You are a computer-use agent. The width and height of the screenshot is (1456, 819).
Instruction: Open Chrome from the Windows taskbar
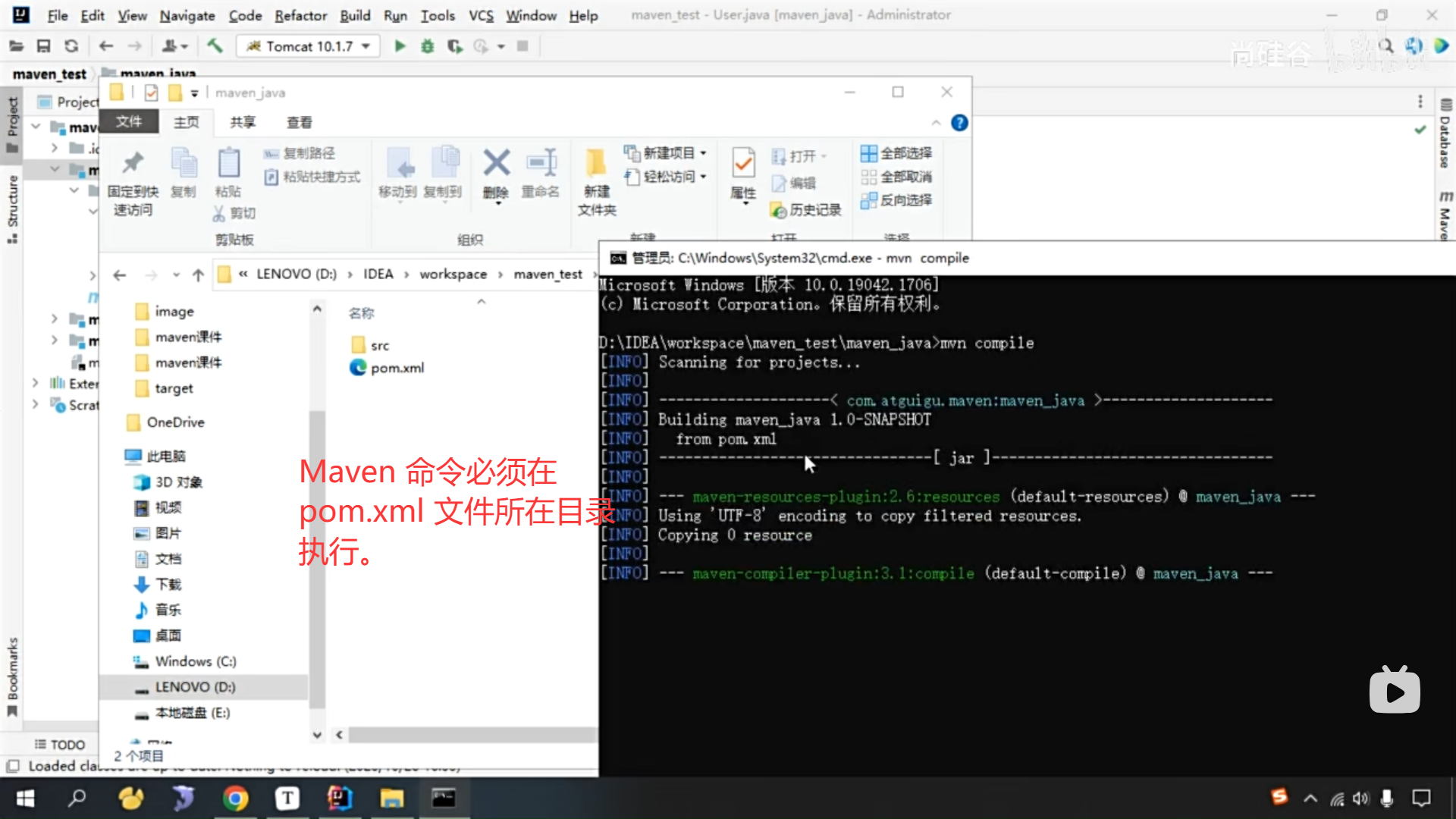point(236,799)
